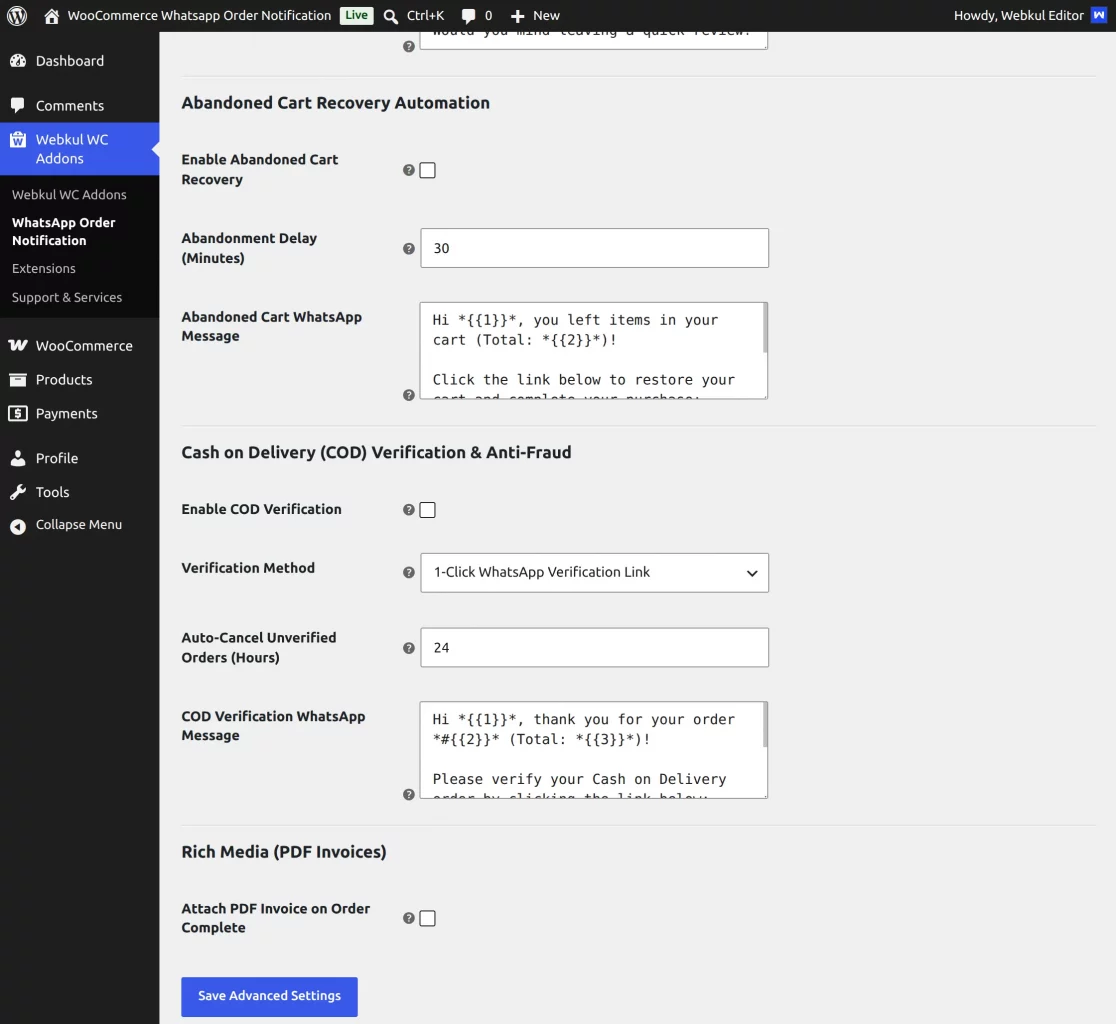The image size is (1116, 1024).
Task: Click the 'Rich Media (PDF Invoices)' heading
Action: coord(284,852)
